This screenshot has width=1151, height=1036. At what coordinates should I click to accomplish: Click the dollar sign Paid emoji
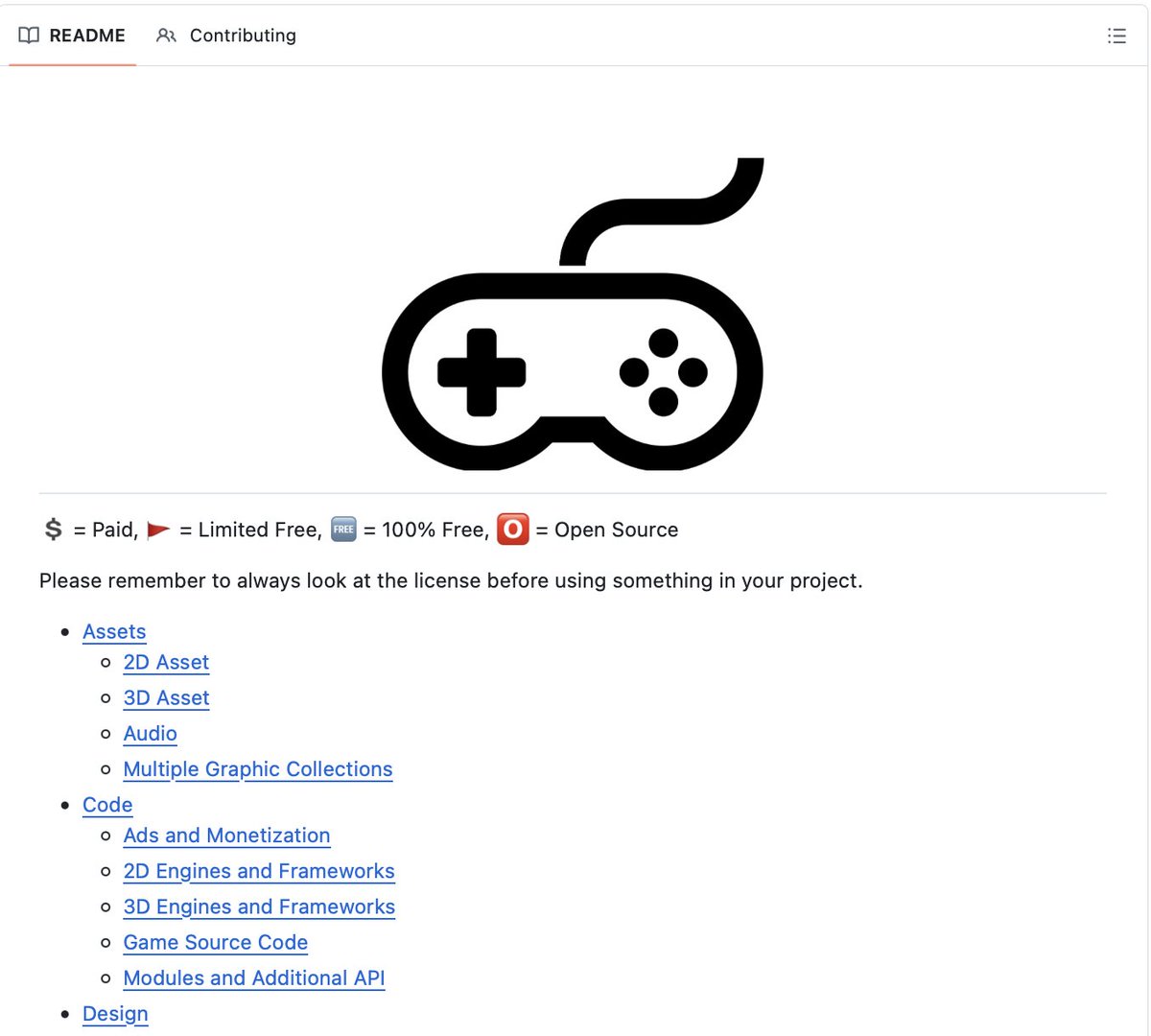pos(53,530)
